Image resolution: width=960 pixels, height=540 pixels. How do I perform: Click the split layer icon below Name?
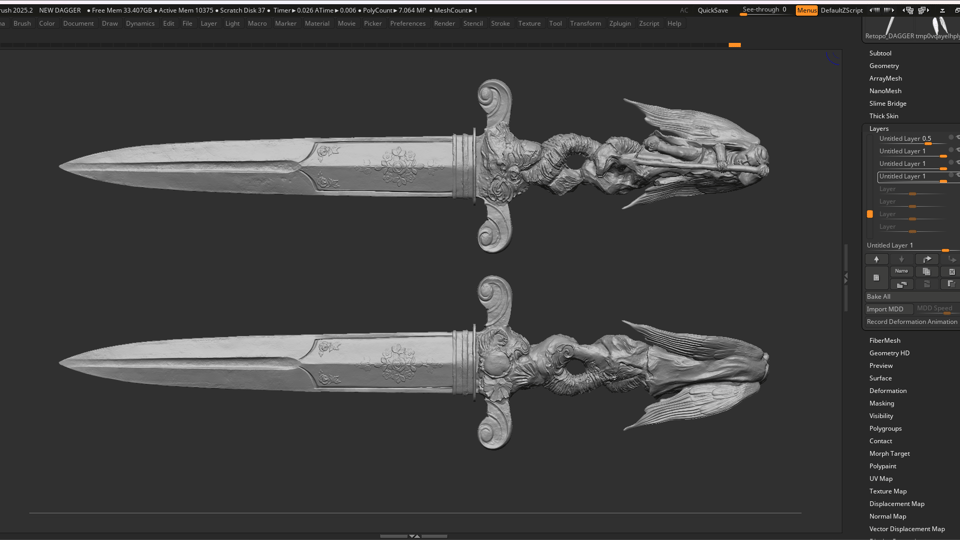[901, 284]
